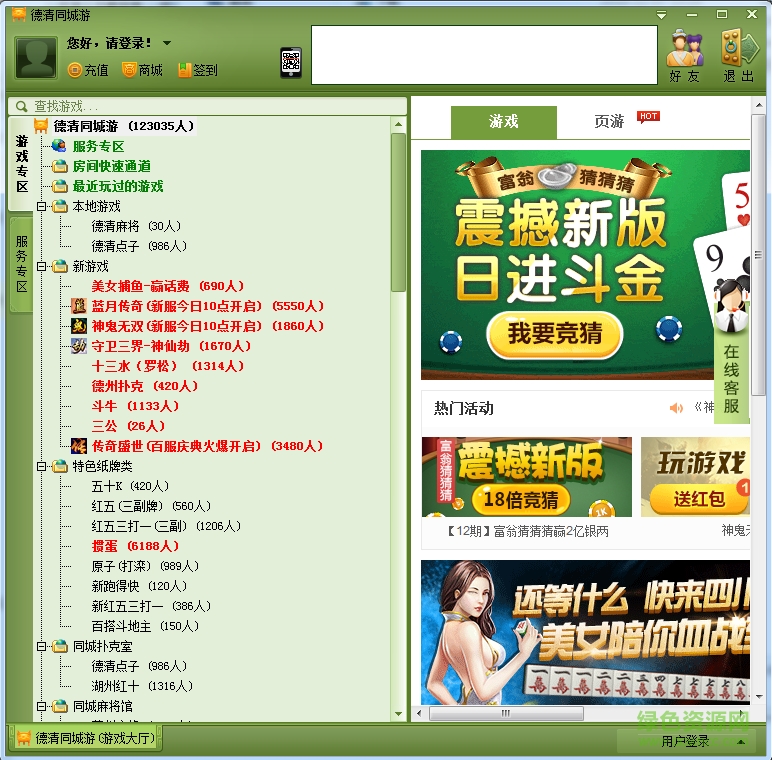
Task: Open the QR code phone icon
Action: (x=291, y=62)
